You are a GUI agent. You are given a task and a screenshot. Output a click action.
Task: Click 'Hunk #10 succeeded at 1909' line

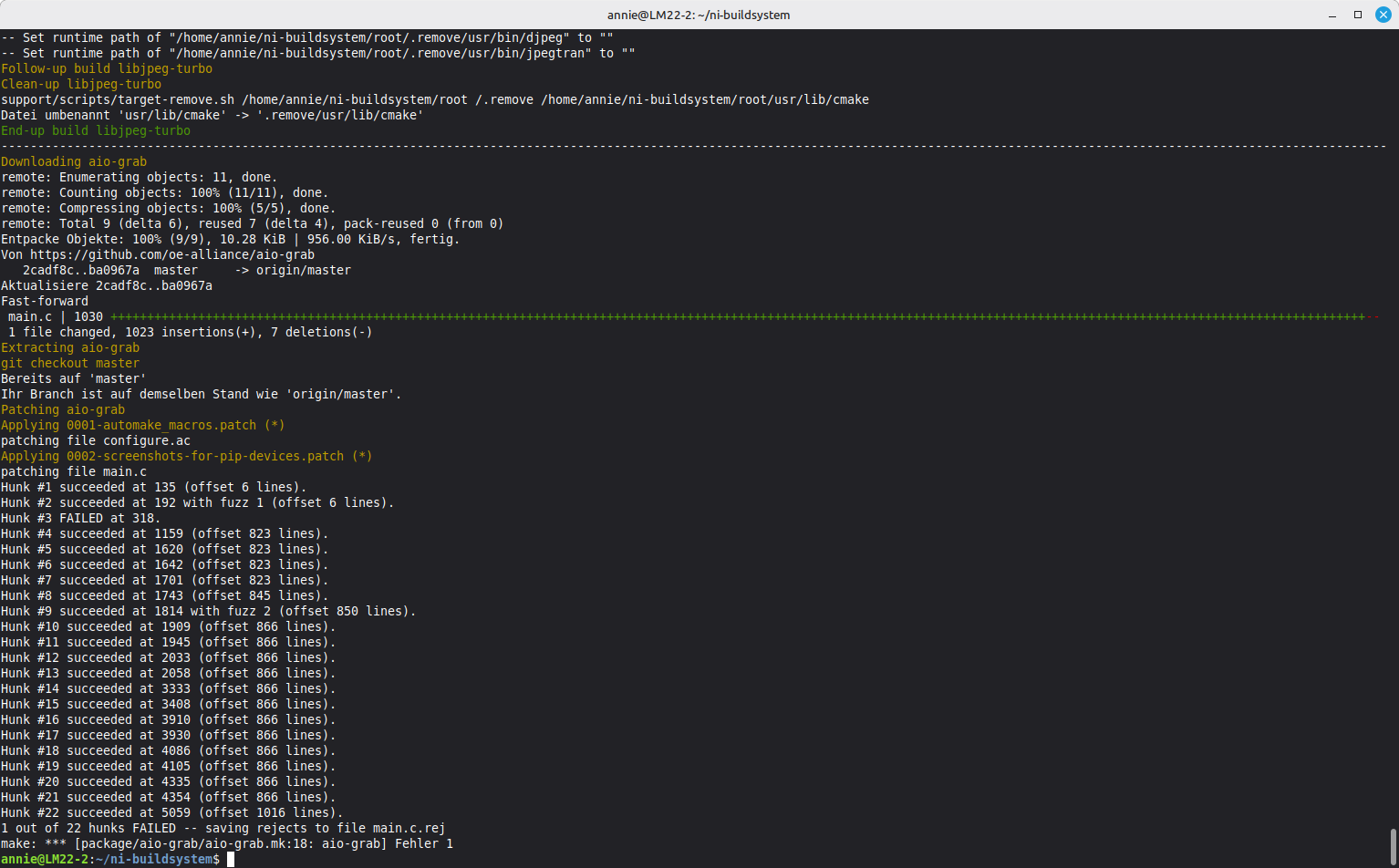(x=169, y=626)
